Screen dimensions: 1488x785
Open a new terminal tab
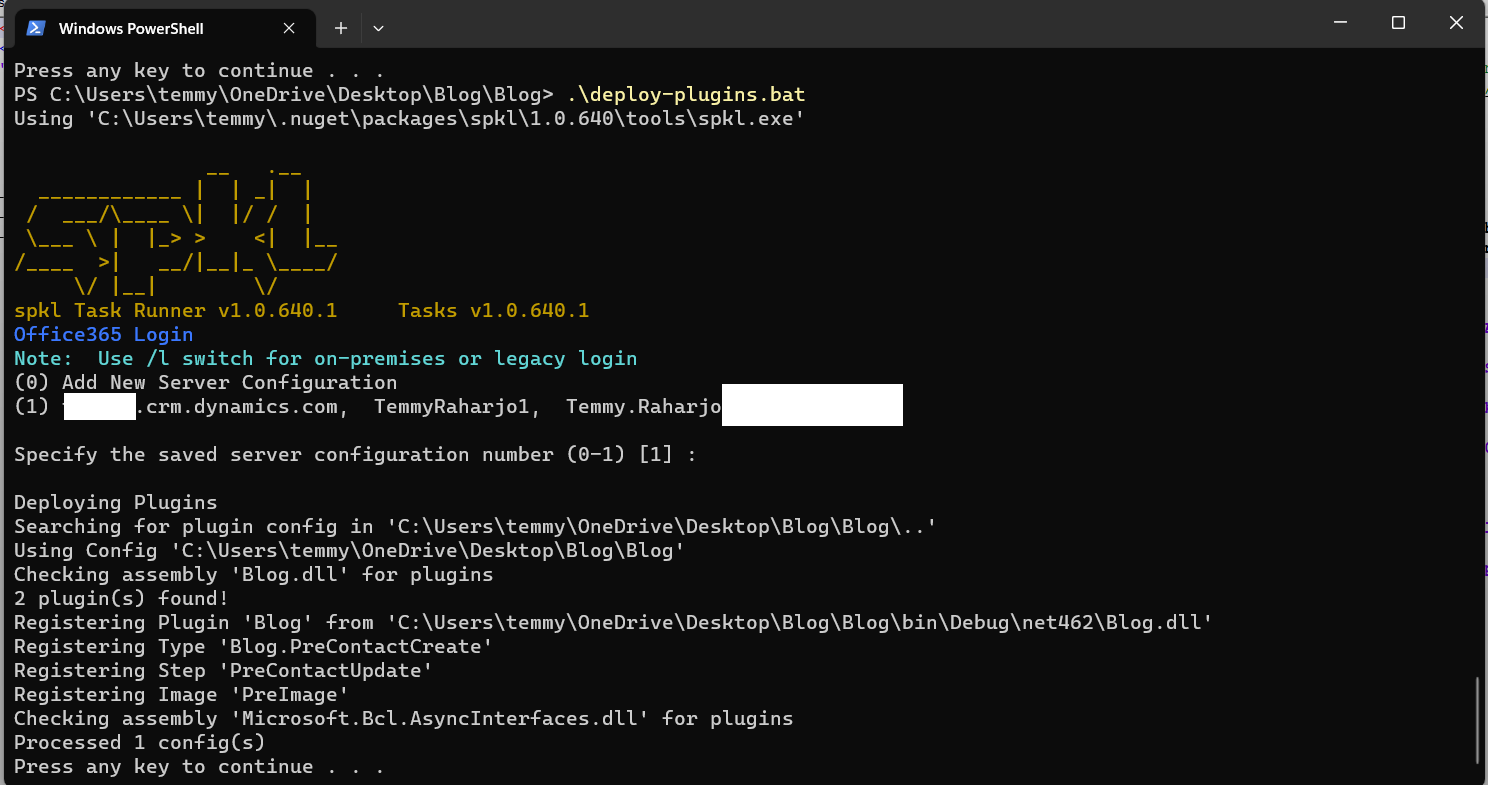pyautogui.click(x=340, y=28)
